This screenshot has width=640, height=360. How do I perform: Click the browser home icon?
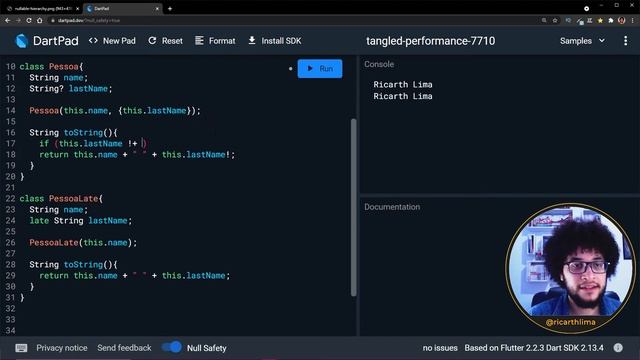40,20
